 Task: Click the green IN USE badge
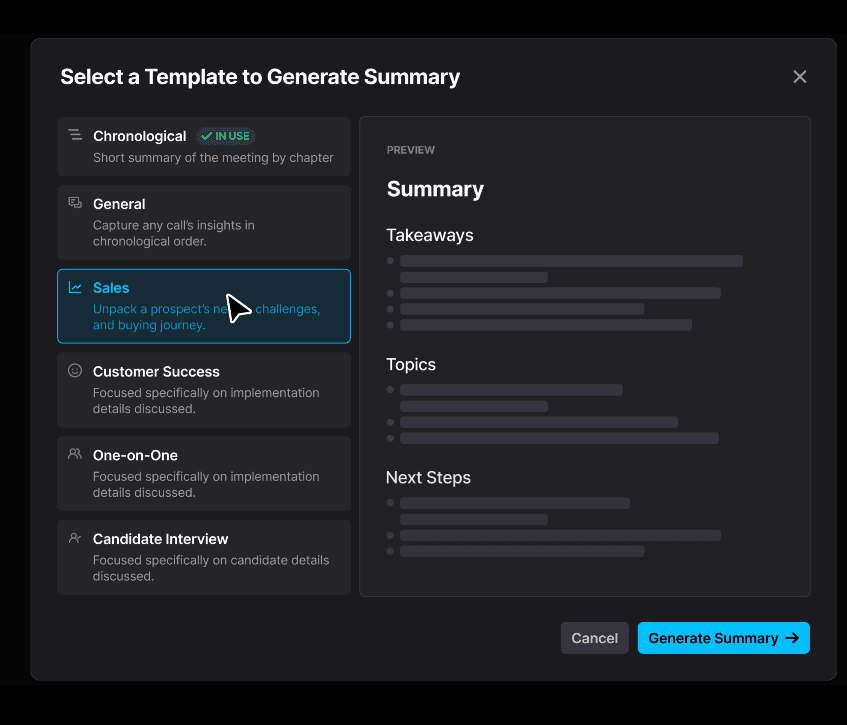pyautogui.click(x=226, y=136)
